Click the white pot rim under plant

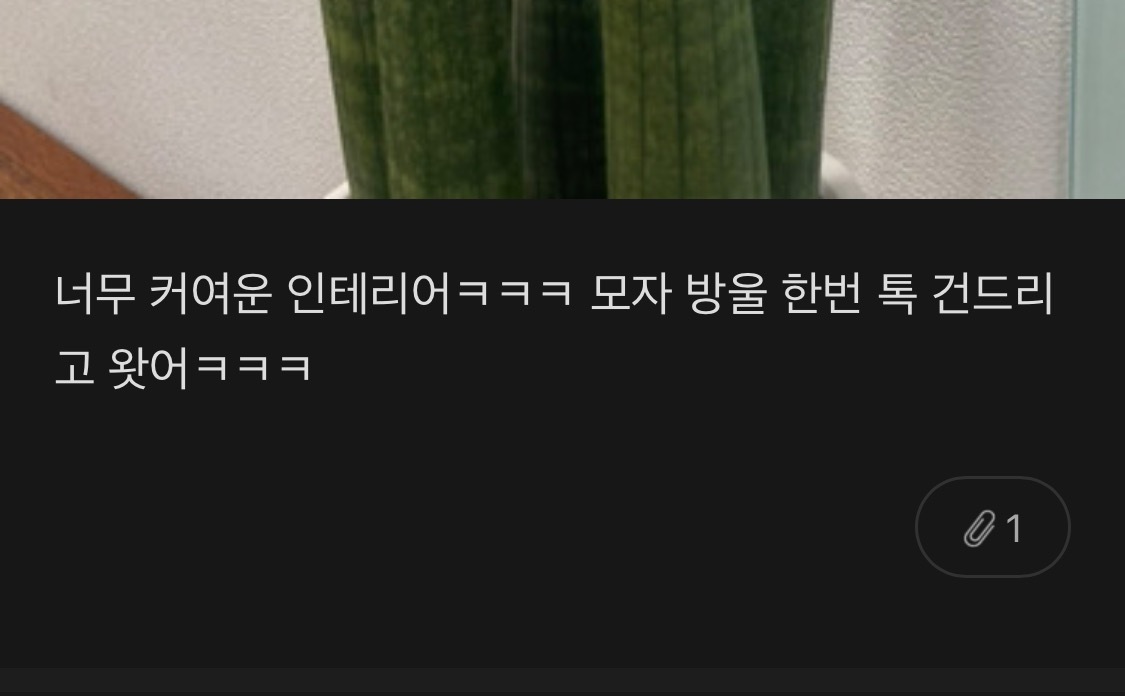(x=832, y=176)
